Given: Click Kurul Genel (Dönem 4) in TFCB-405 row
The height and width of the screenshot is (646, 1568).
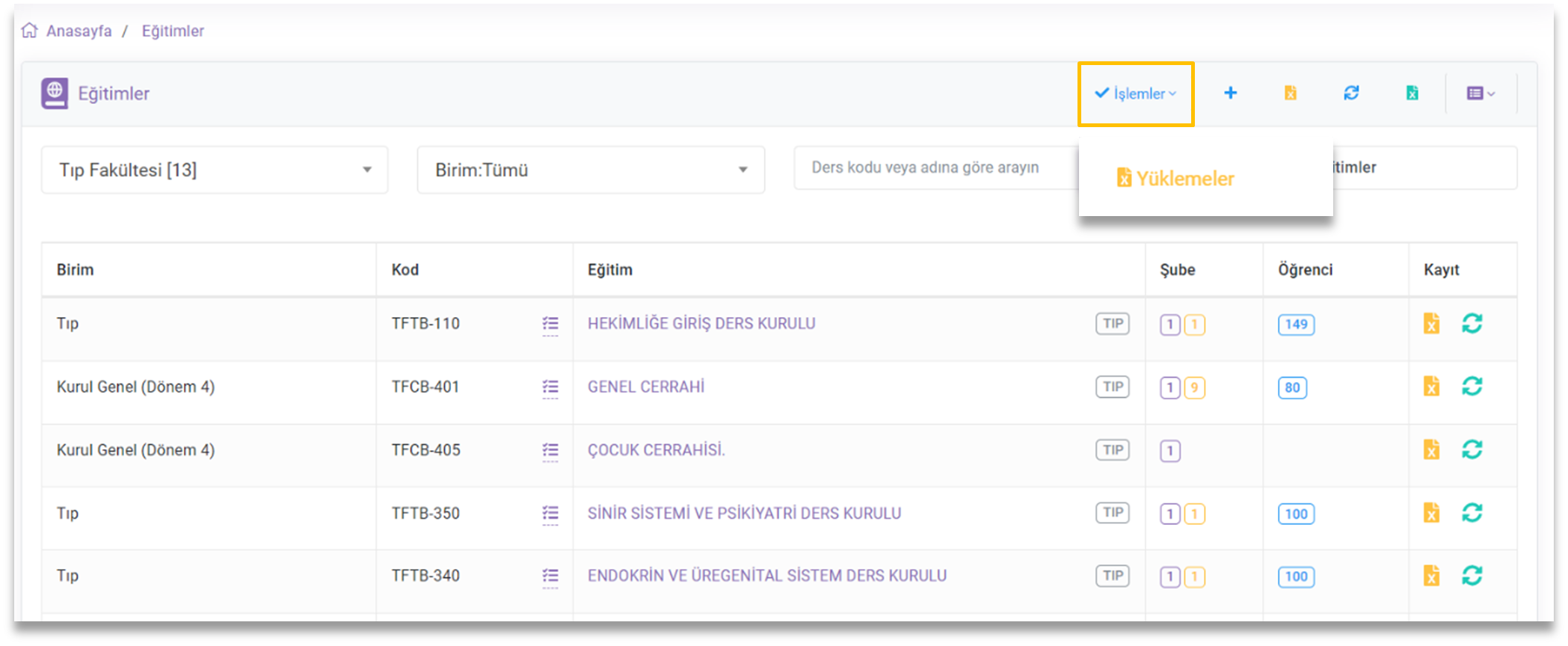Looking at the screenshot, I should 135,450.
